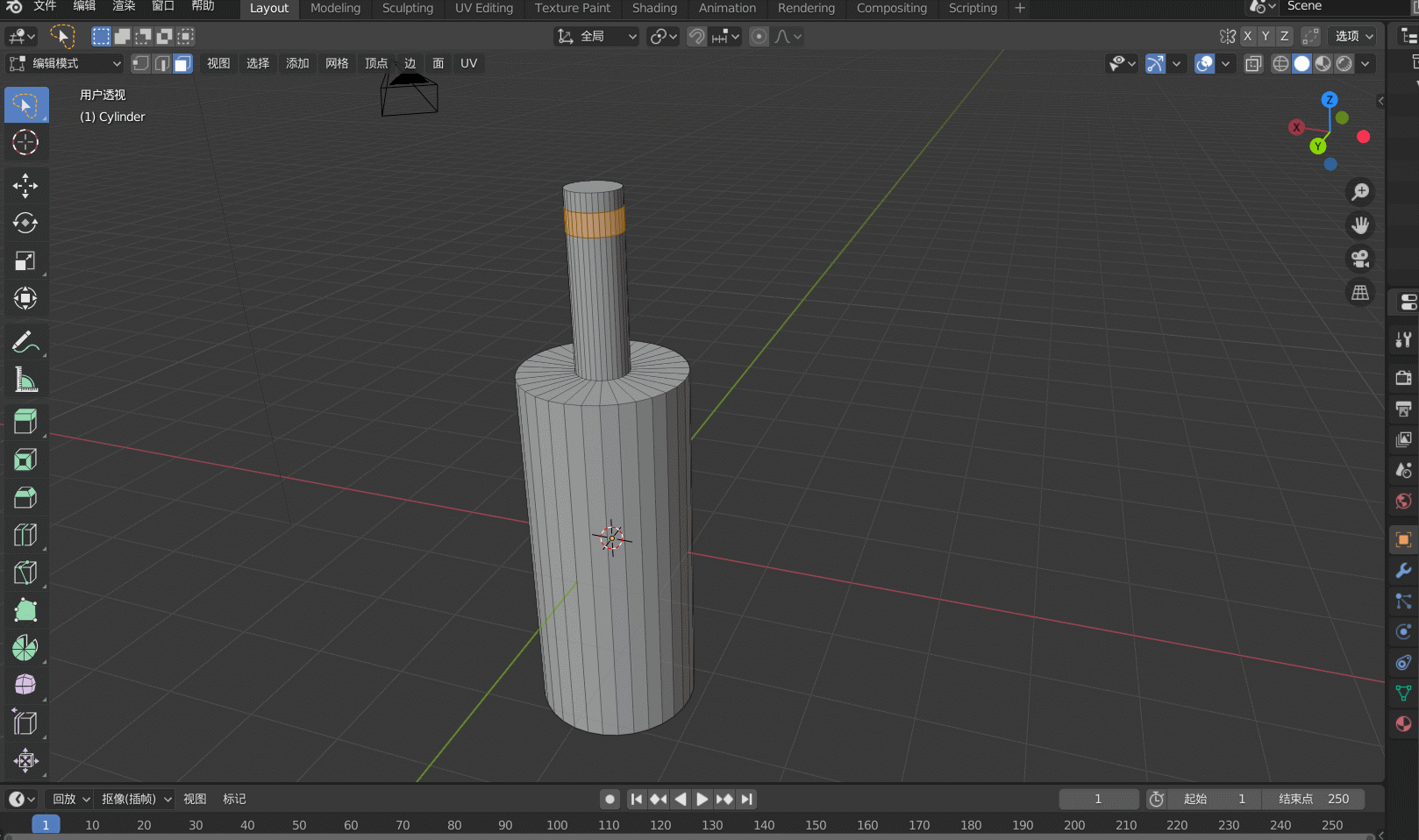This screenshot has width=1419, height=840.
Task: Switch to Shading workspace tab
Action: [x=654, y=8]
